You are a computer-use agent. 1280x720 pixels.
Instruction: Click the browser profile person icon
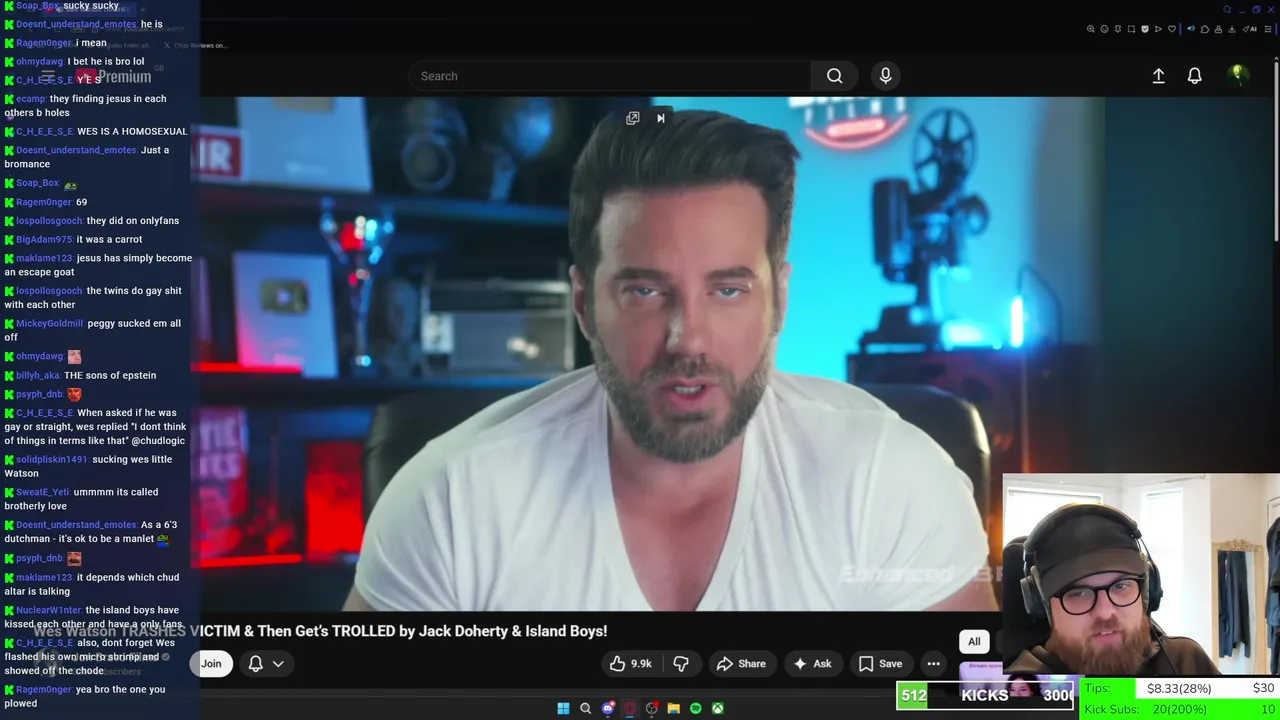tap(1218, 29)
